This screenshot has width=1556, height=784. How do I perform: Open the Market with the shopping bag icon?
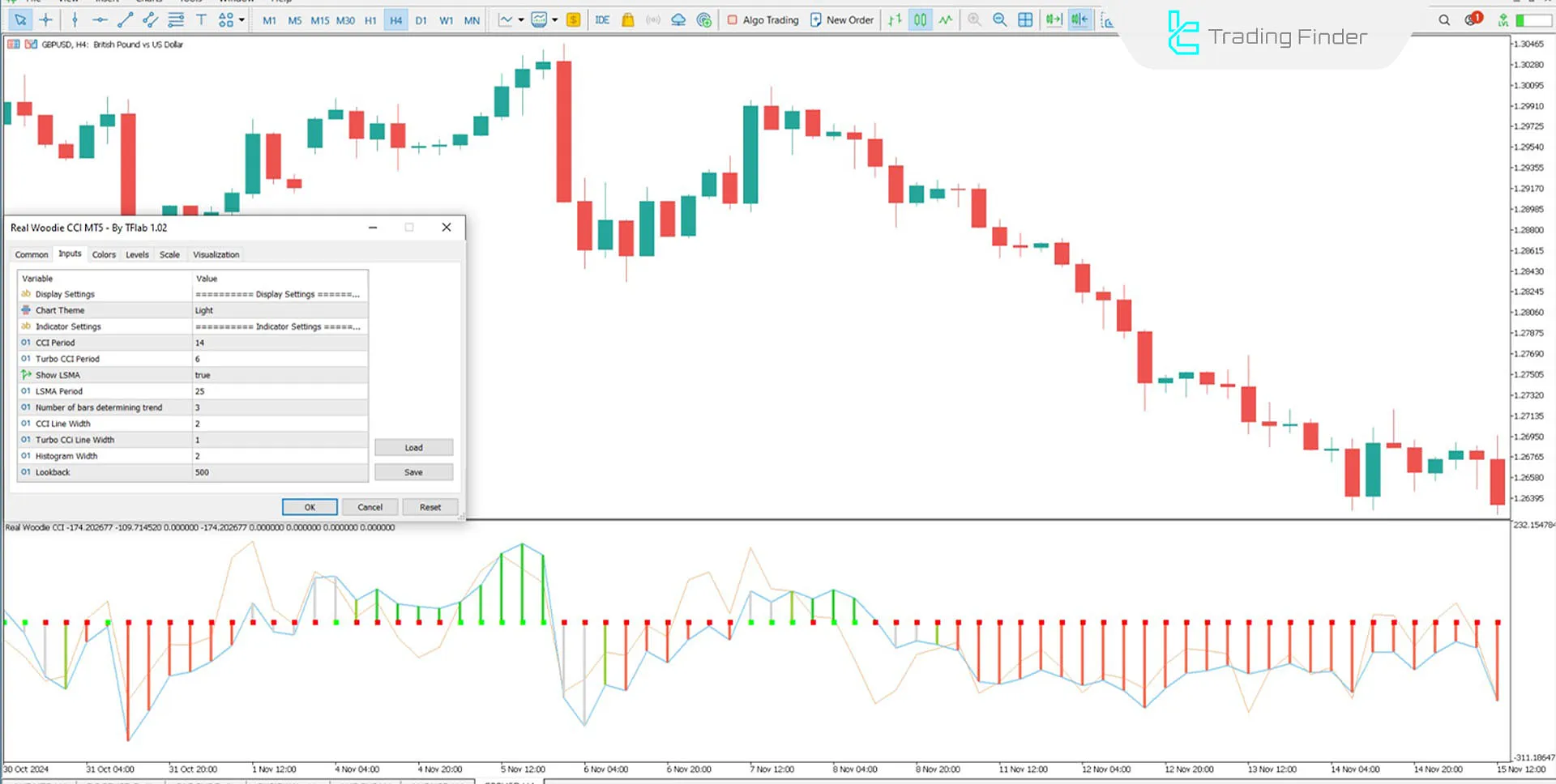[x=627, y=19]
